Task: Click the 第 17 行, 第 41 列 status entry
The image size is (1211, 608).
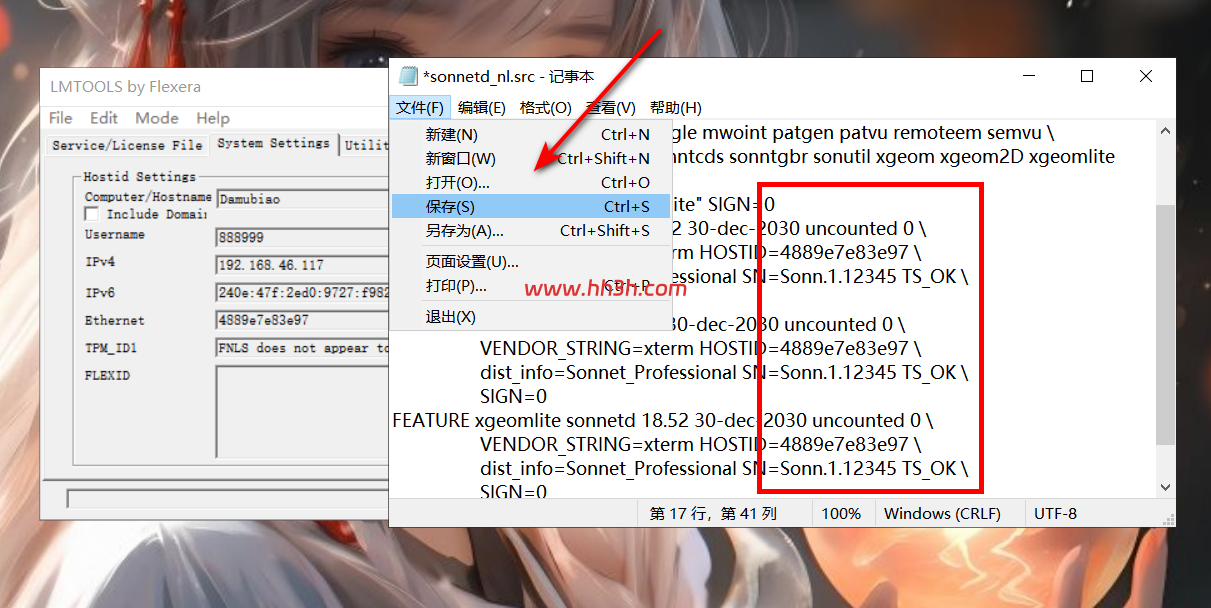Action: (713, 513)
